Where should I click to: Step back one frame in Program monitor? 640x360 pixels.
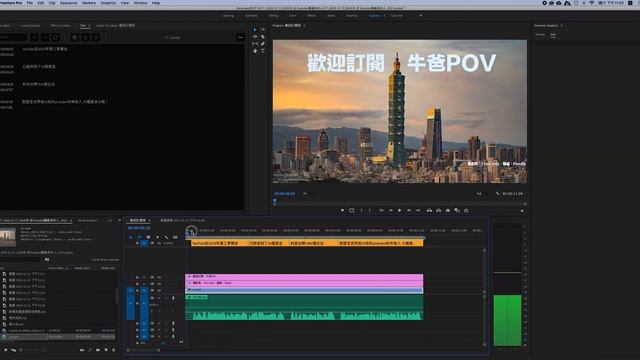[391, 210]
